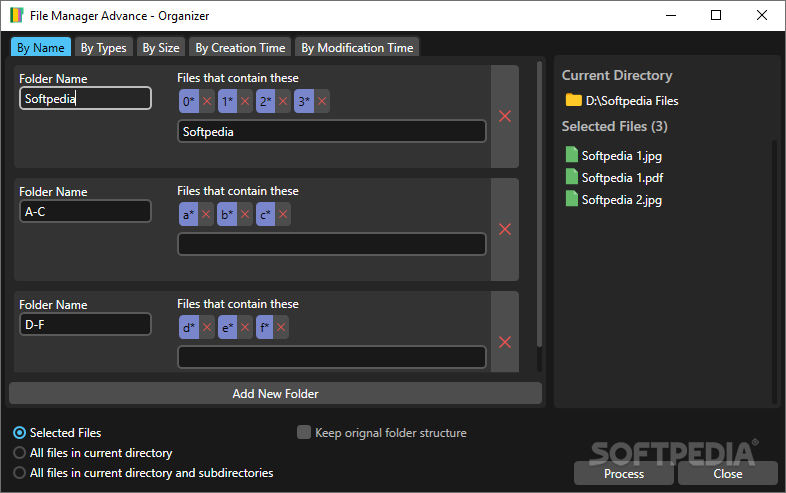This screenshot has height=493, width=786.
Task: Click the filter text field containing Softpedia
Action: point(332,131)
